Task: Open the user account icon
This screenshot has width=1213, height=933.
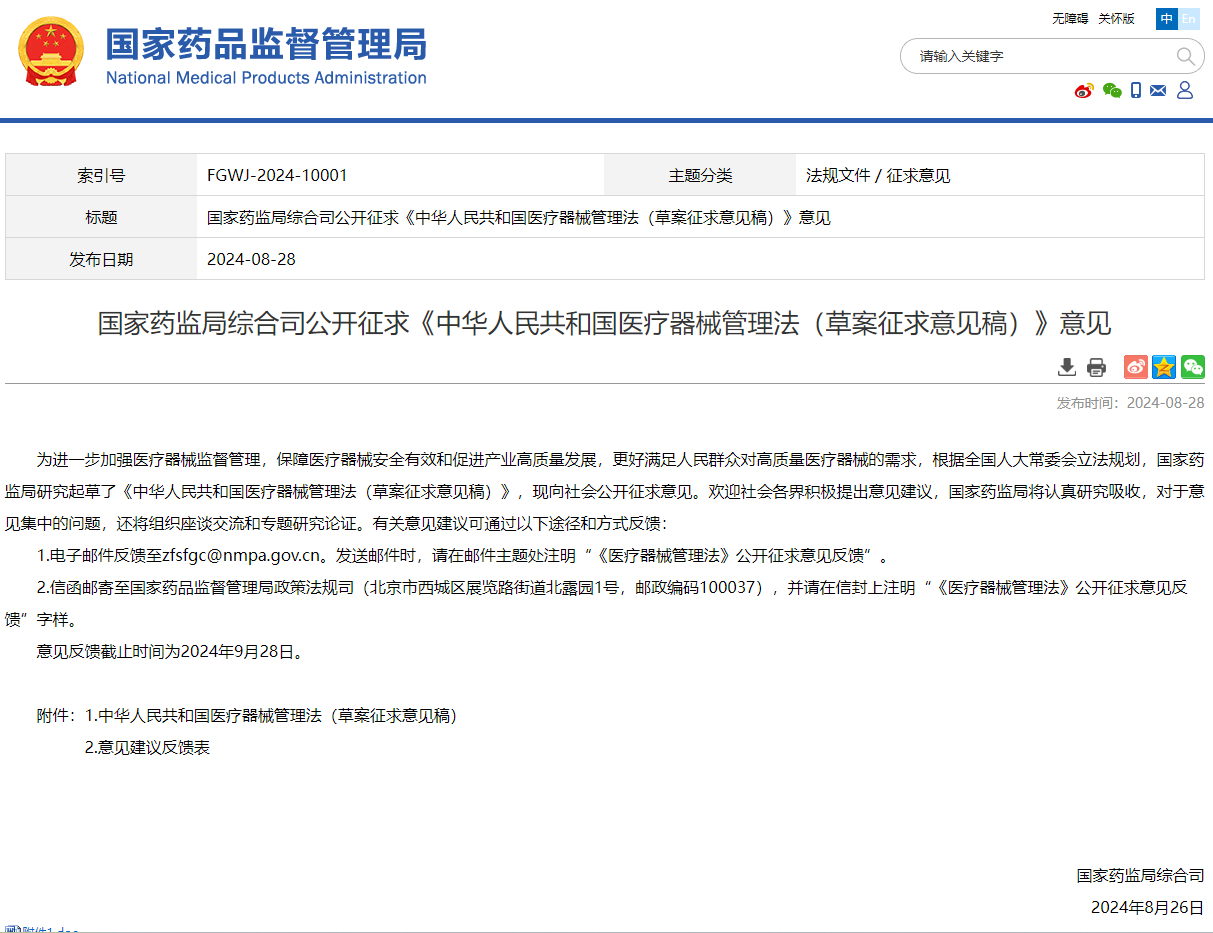Action: [1185, 91]
